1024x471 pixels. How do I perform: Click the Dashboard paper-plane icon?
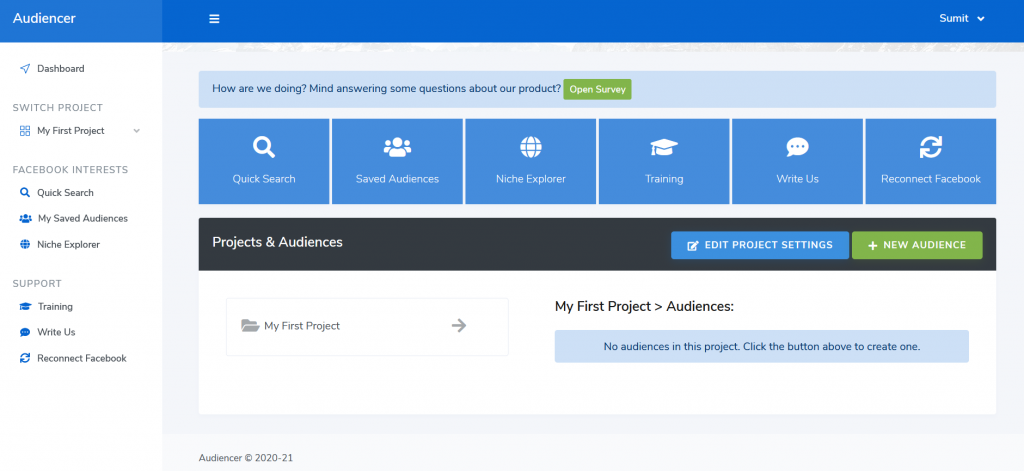[25, 69]
